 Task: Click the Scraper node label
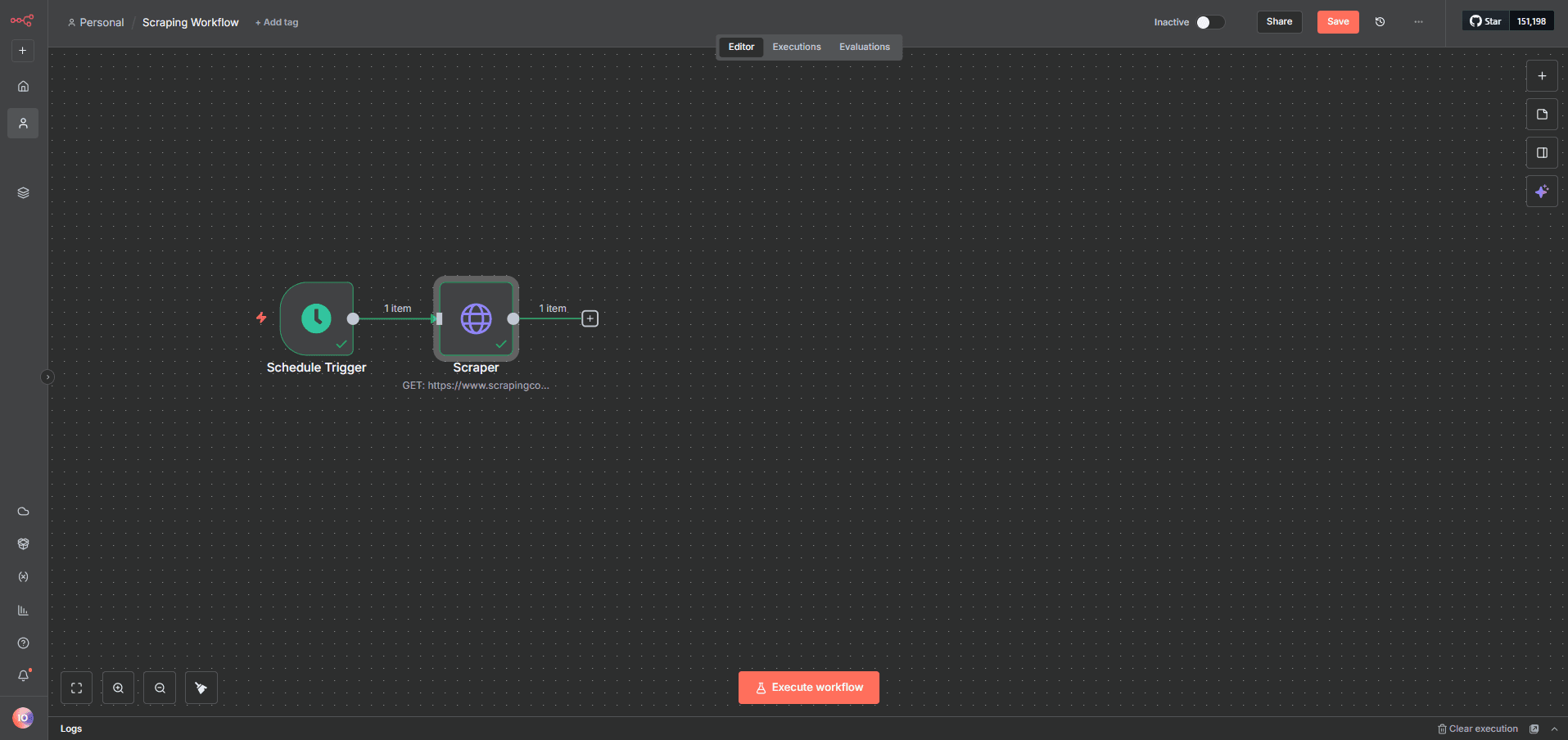point(476,368)
